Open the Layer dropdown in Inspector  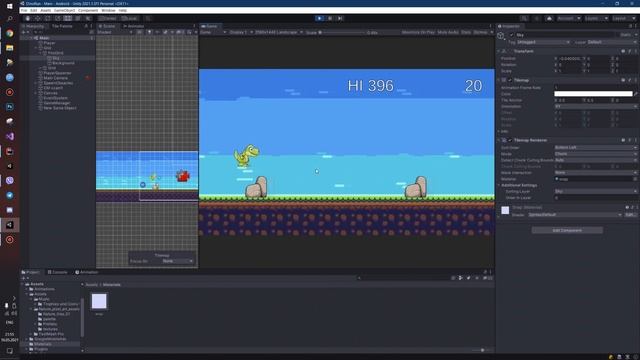pos(611,42)
